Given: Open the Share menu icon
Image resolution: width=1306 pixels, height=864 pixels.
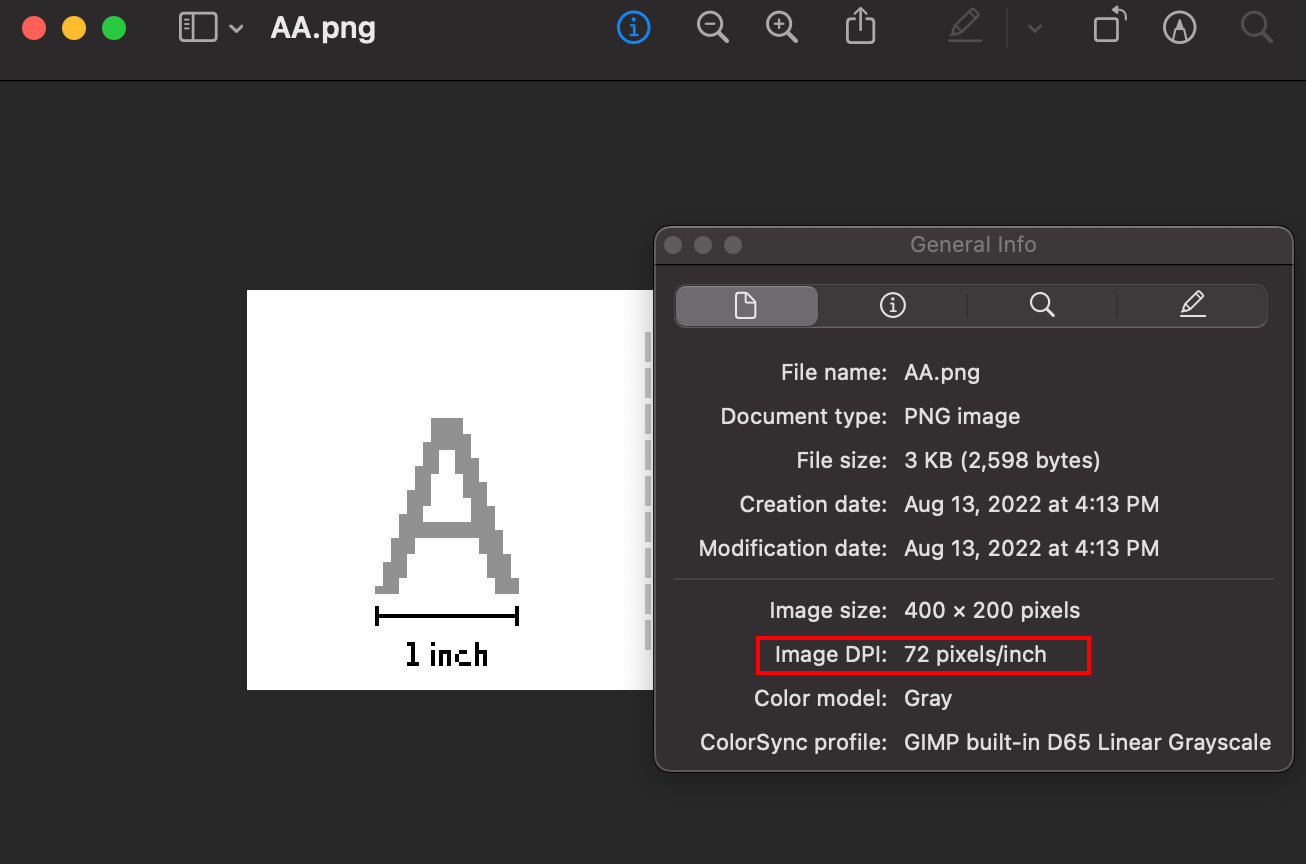Looking at the screenshot, I should click(860, 28).
